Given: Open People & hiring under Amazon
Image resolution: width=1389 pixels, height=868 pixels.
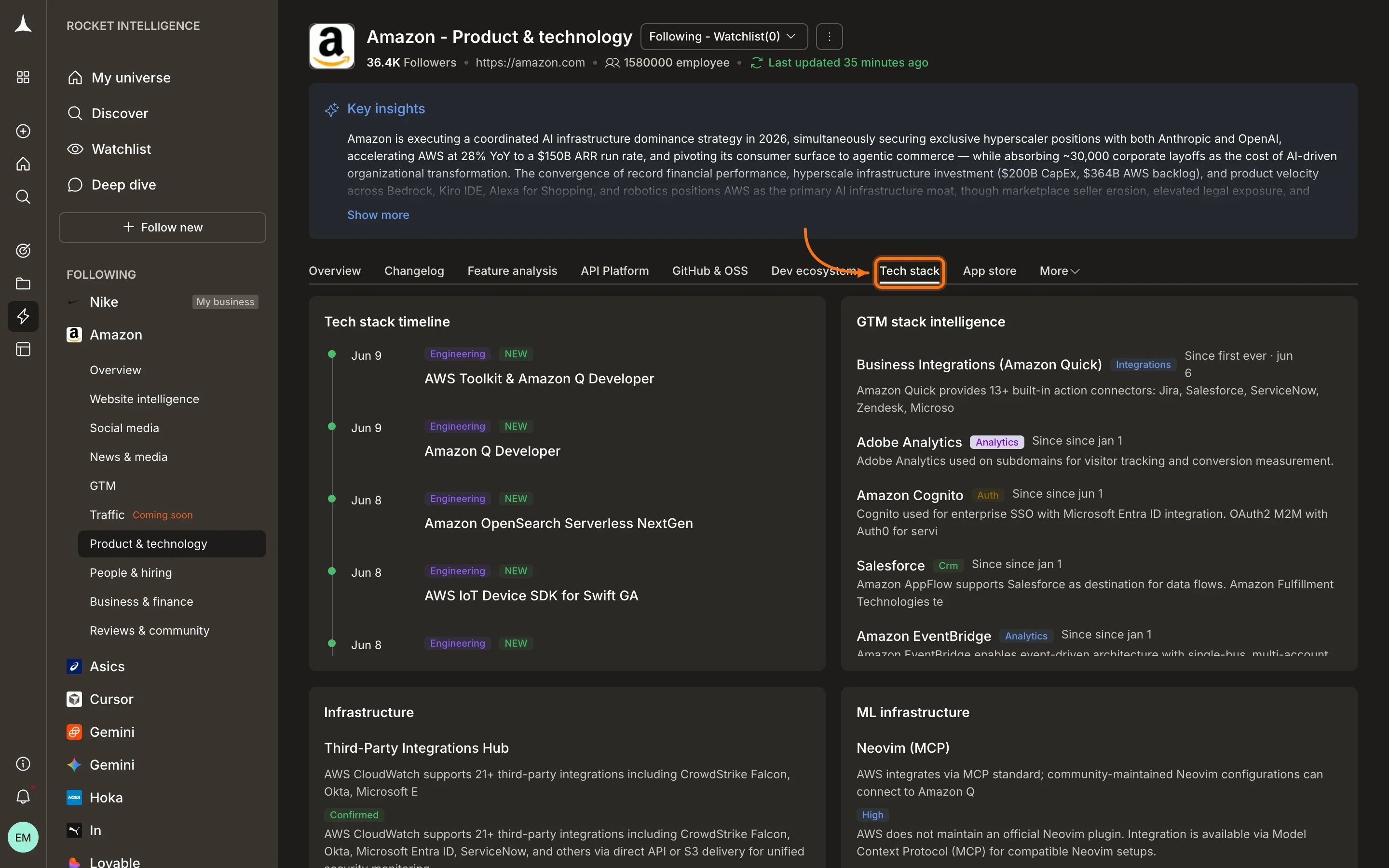Looking at the screenshot, I should tap(130, 573).
